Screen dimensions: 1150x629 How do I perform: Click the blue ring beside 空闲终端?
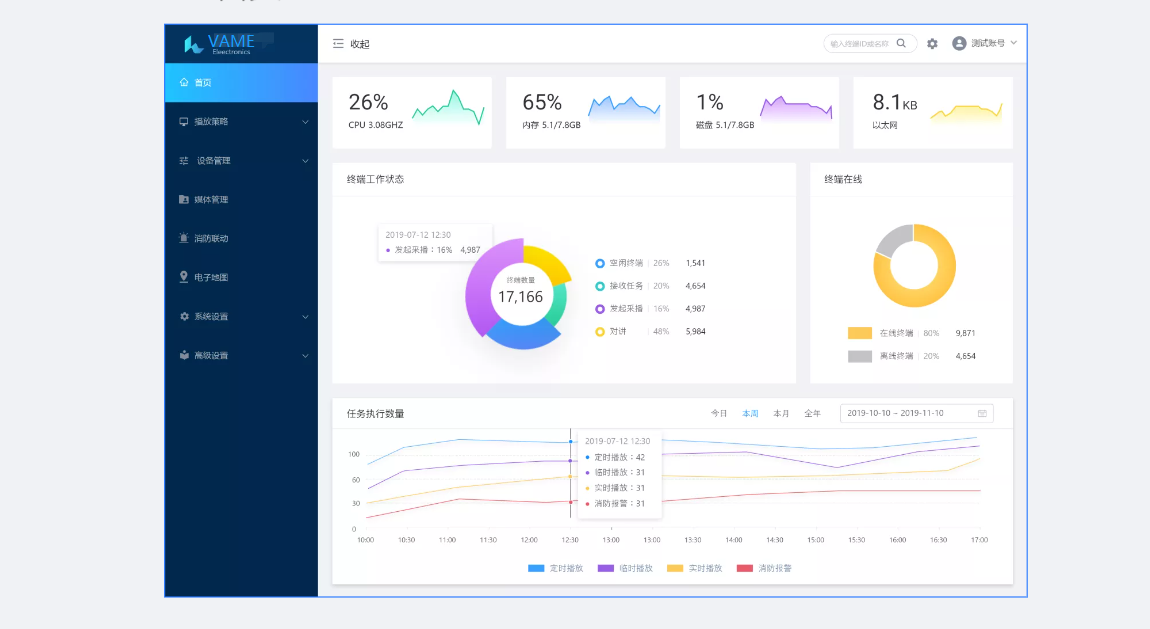tap(600, 263)
